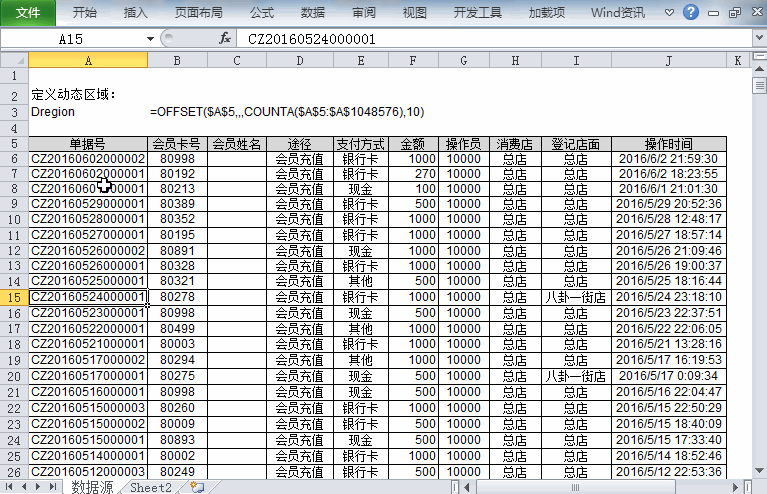Click cell CZ20160602000002

(x=88, y=159)
